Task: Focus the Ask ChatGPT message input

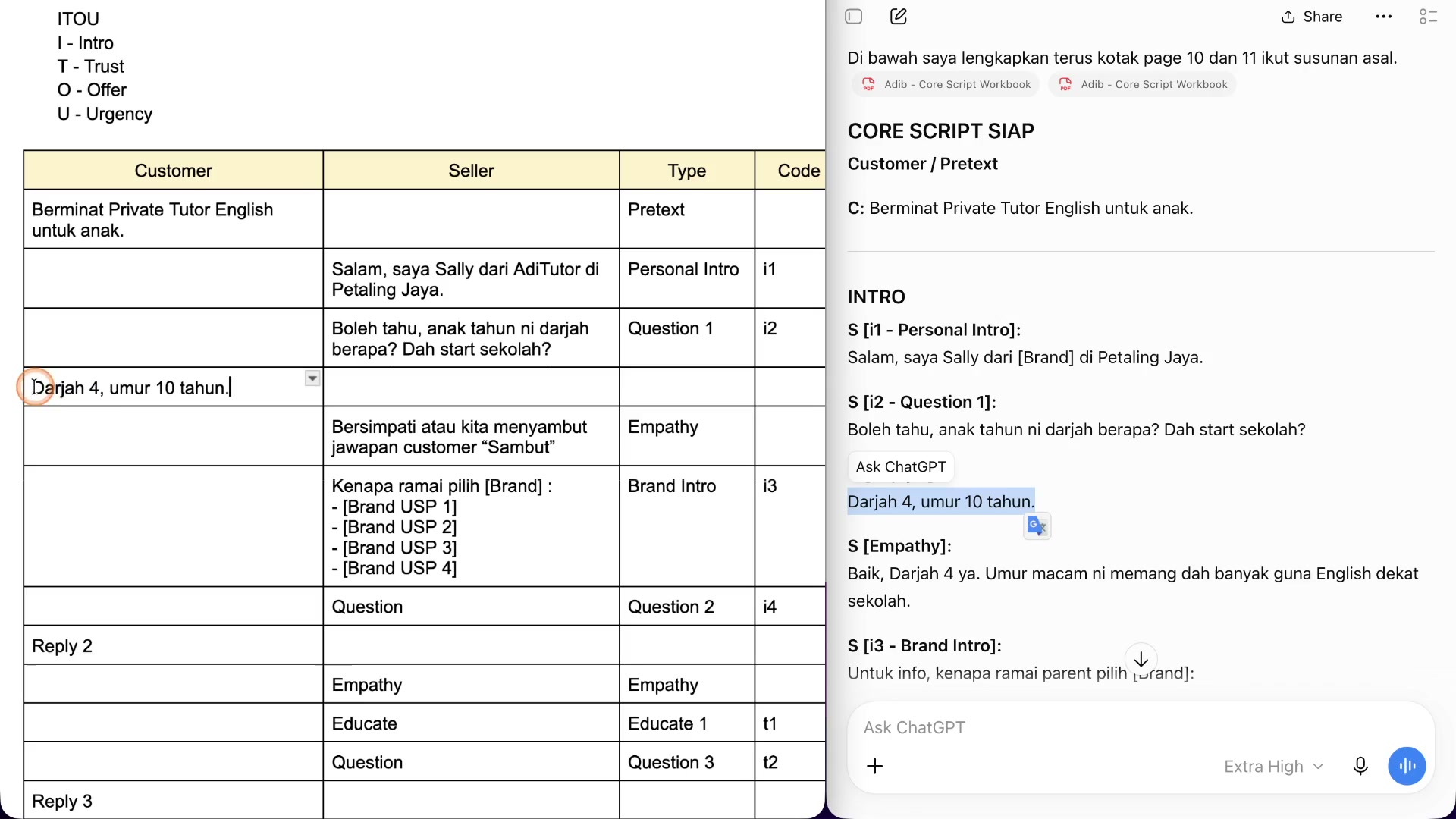Action: [1141, 728]
